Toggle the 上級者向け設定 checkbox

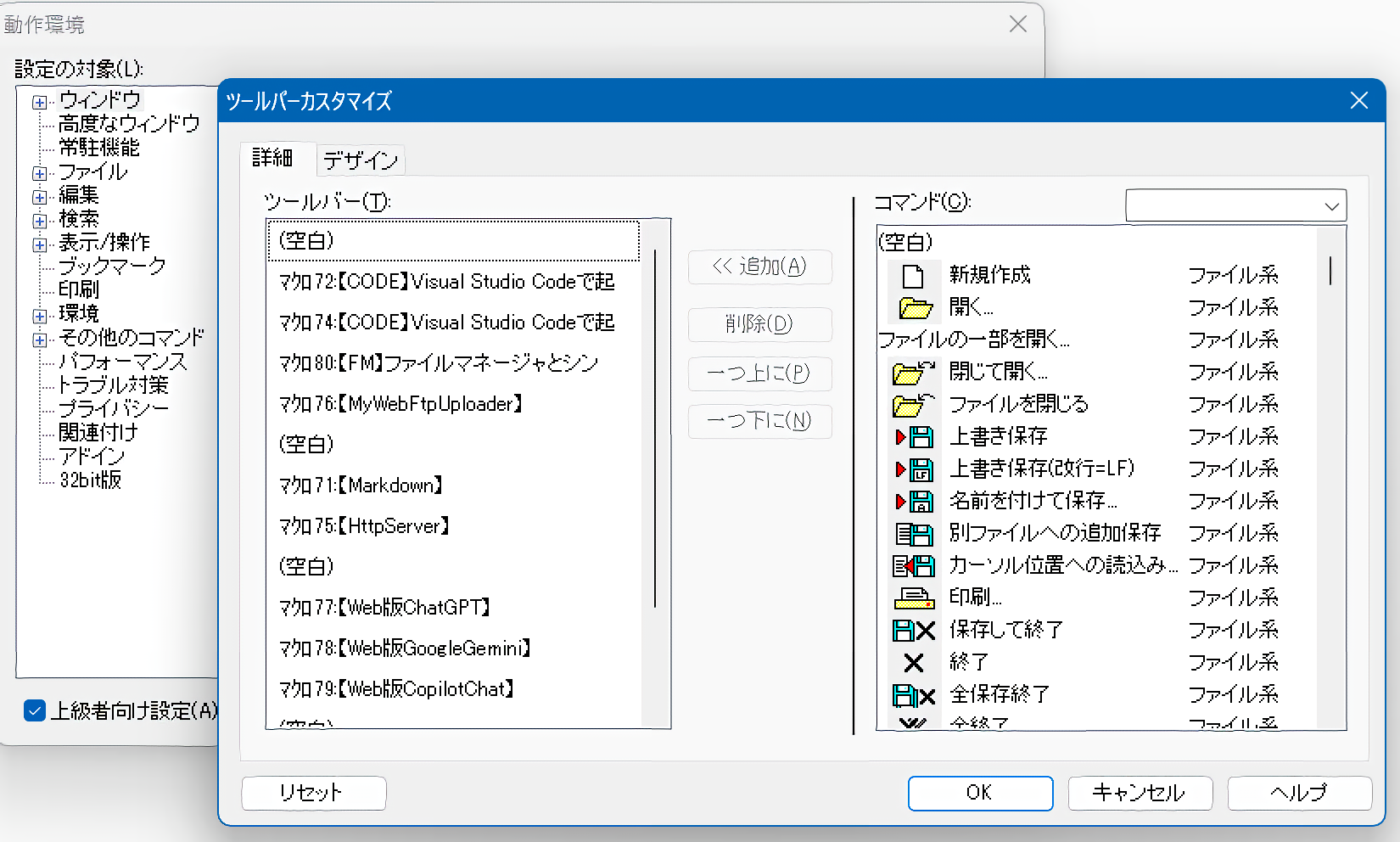35,710
